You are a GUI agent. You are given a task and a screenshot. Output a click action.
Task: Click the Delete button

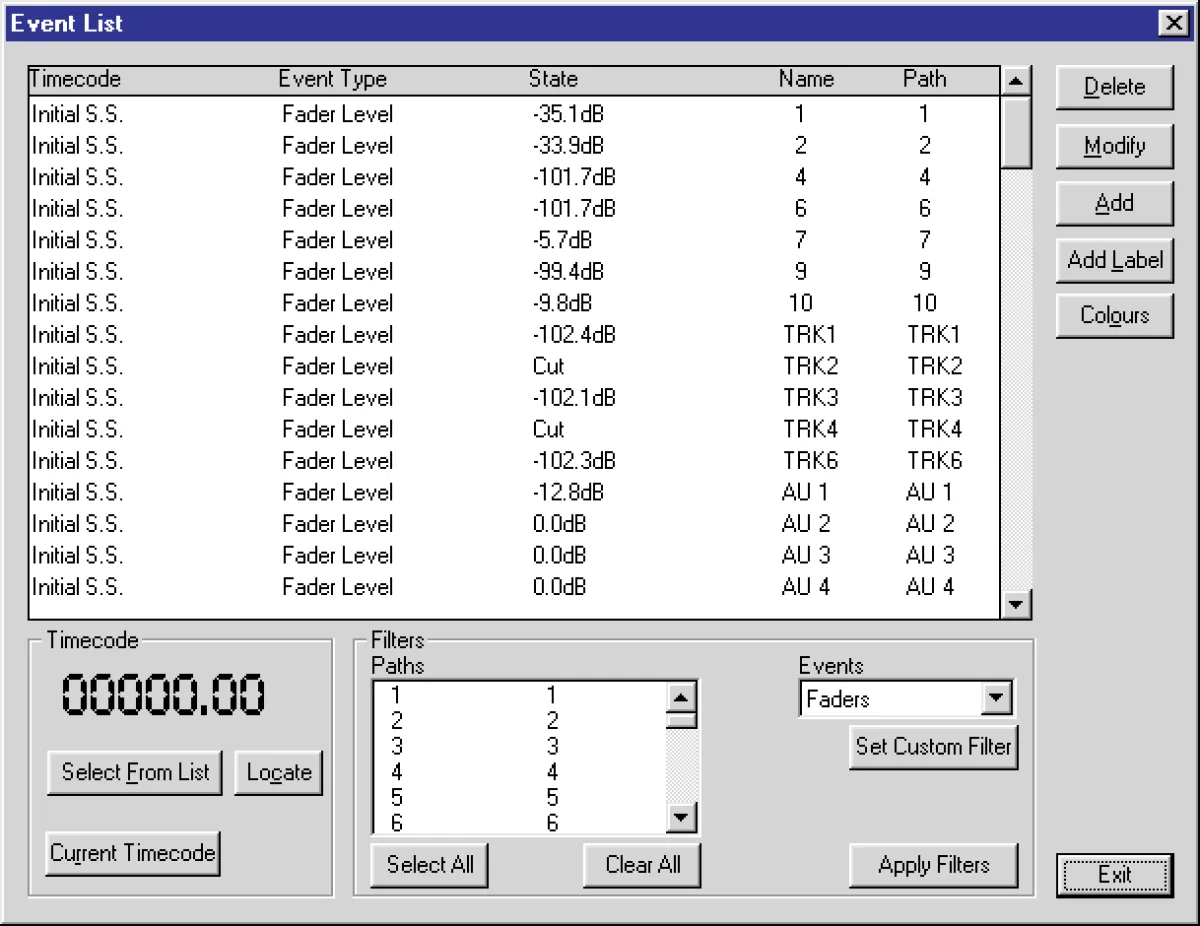(x=1114, y=88)
